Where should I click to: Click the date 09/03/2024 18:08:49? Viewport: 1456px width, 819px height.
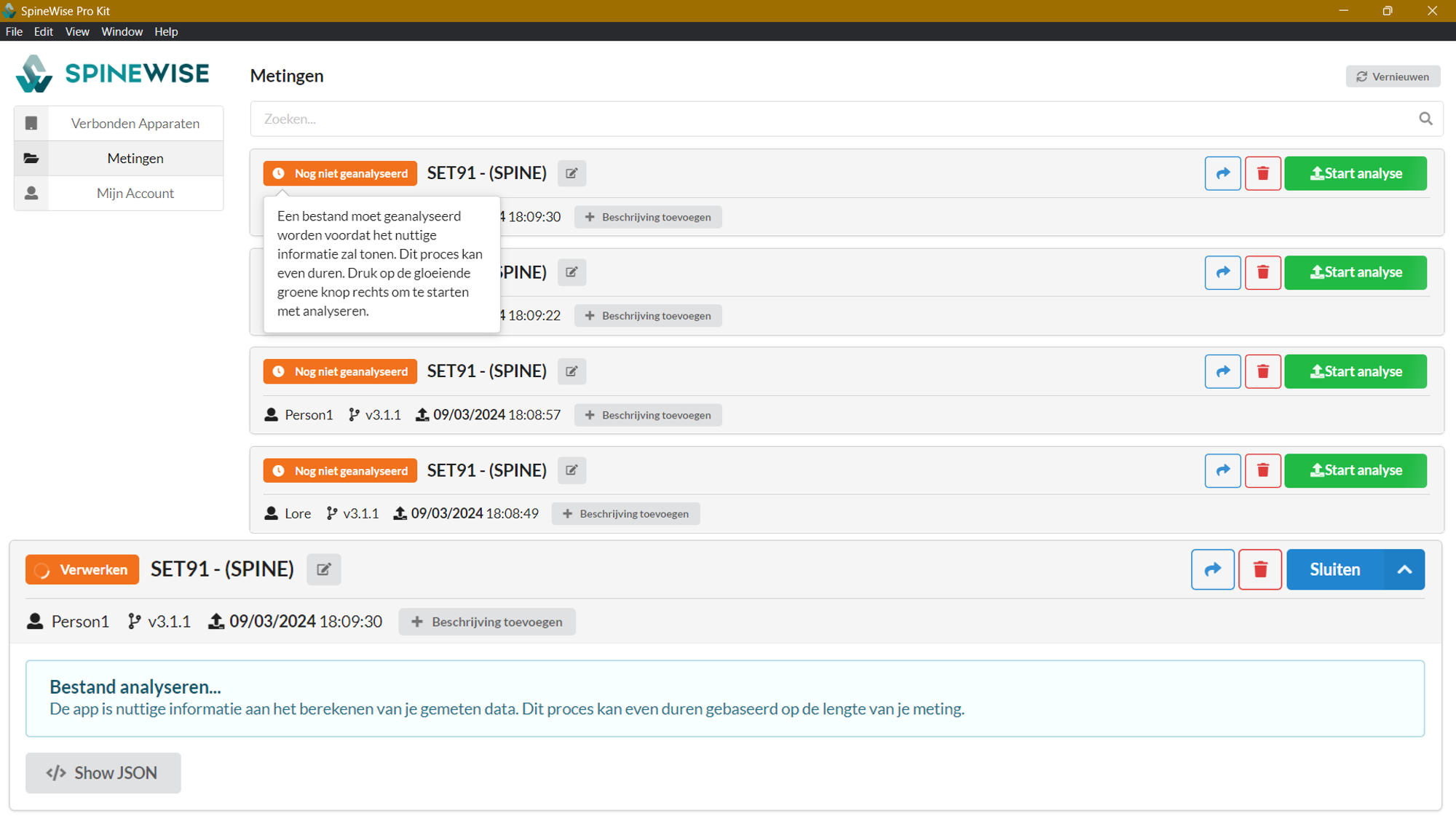[x=475, y=513]
